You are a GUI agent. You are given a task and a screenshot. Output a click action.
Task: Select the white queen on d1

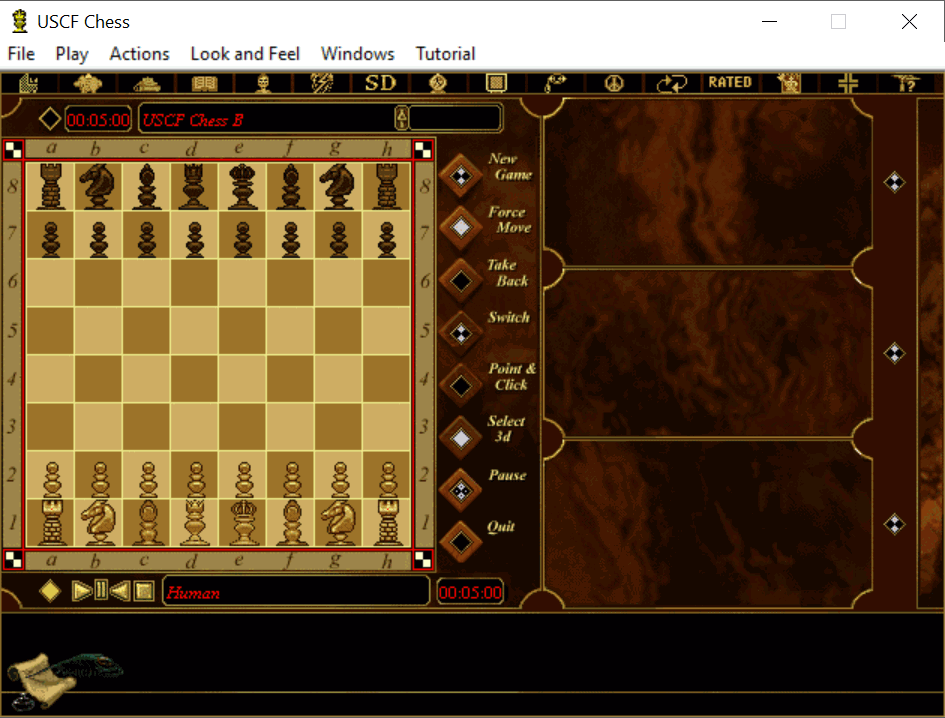click(x=195, y=523)
